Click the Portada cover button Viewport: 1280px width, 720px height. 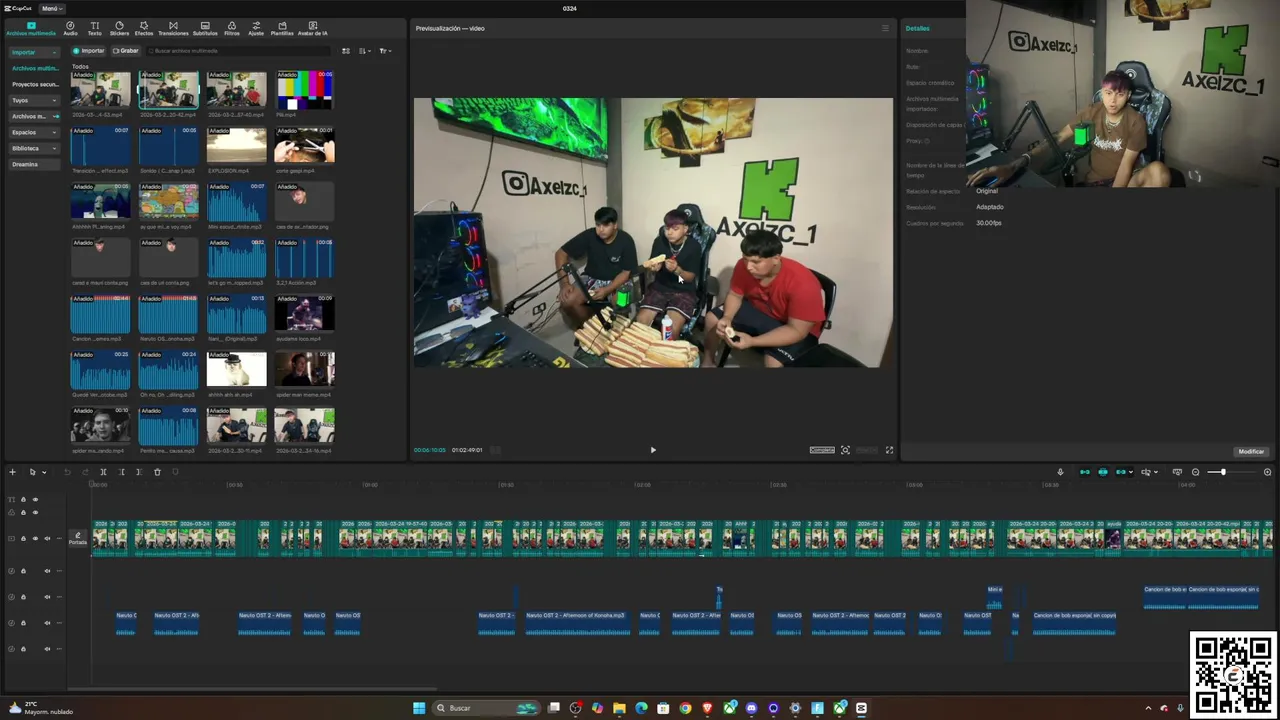coord(78,538)
